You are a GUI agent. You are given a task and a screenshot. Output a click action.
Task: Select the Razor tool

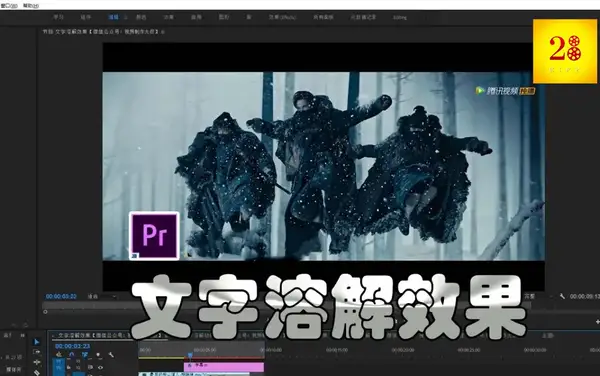(37, 372)
